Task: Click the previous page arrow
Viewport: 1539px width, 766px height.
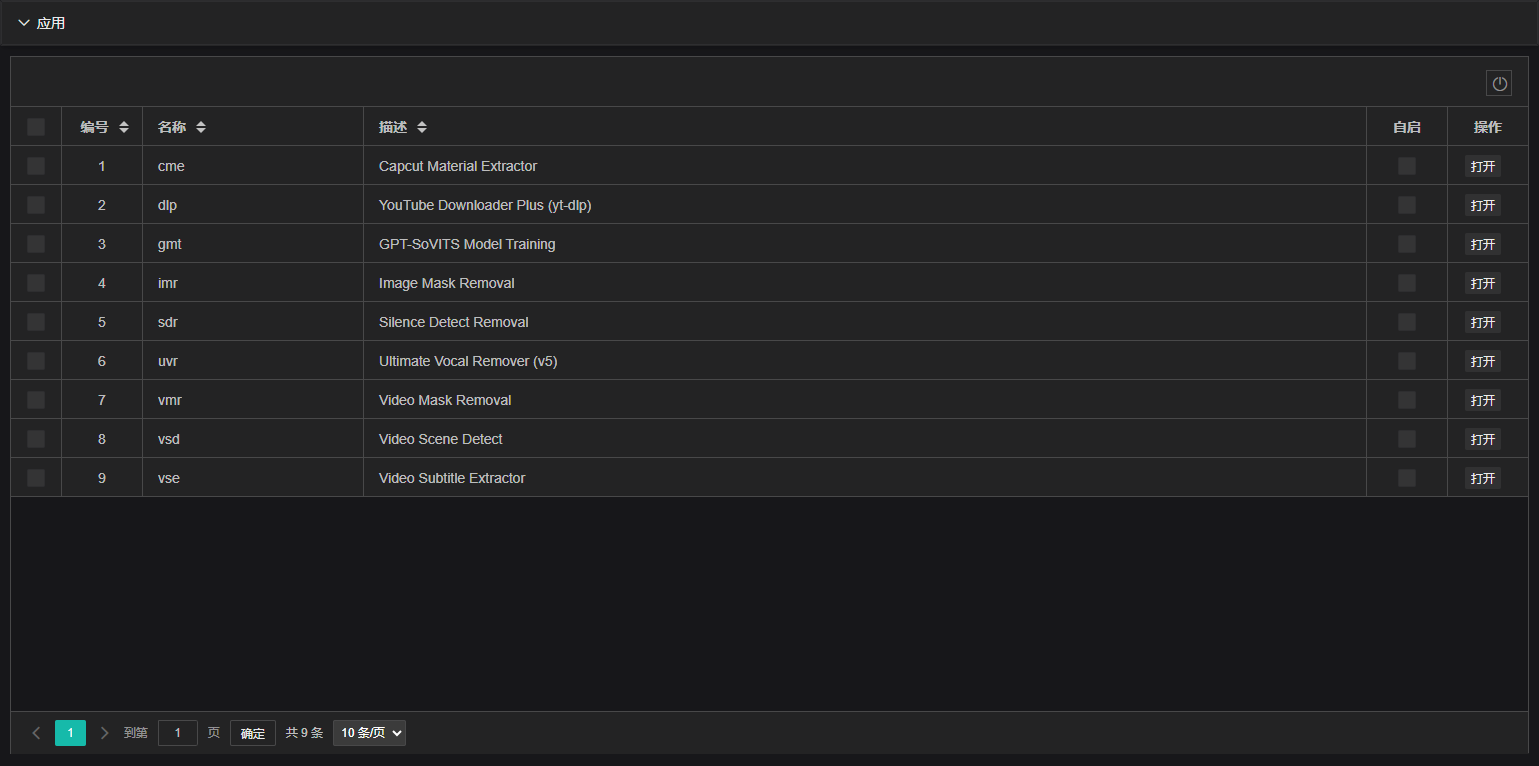Action: click(x=36, y=732)
